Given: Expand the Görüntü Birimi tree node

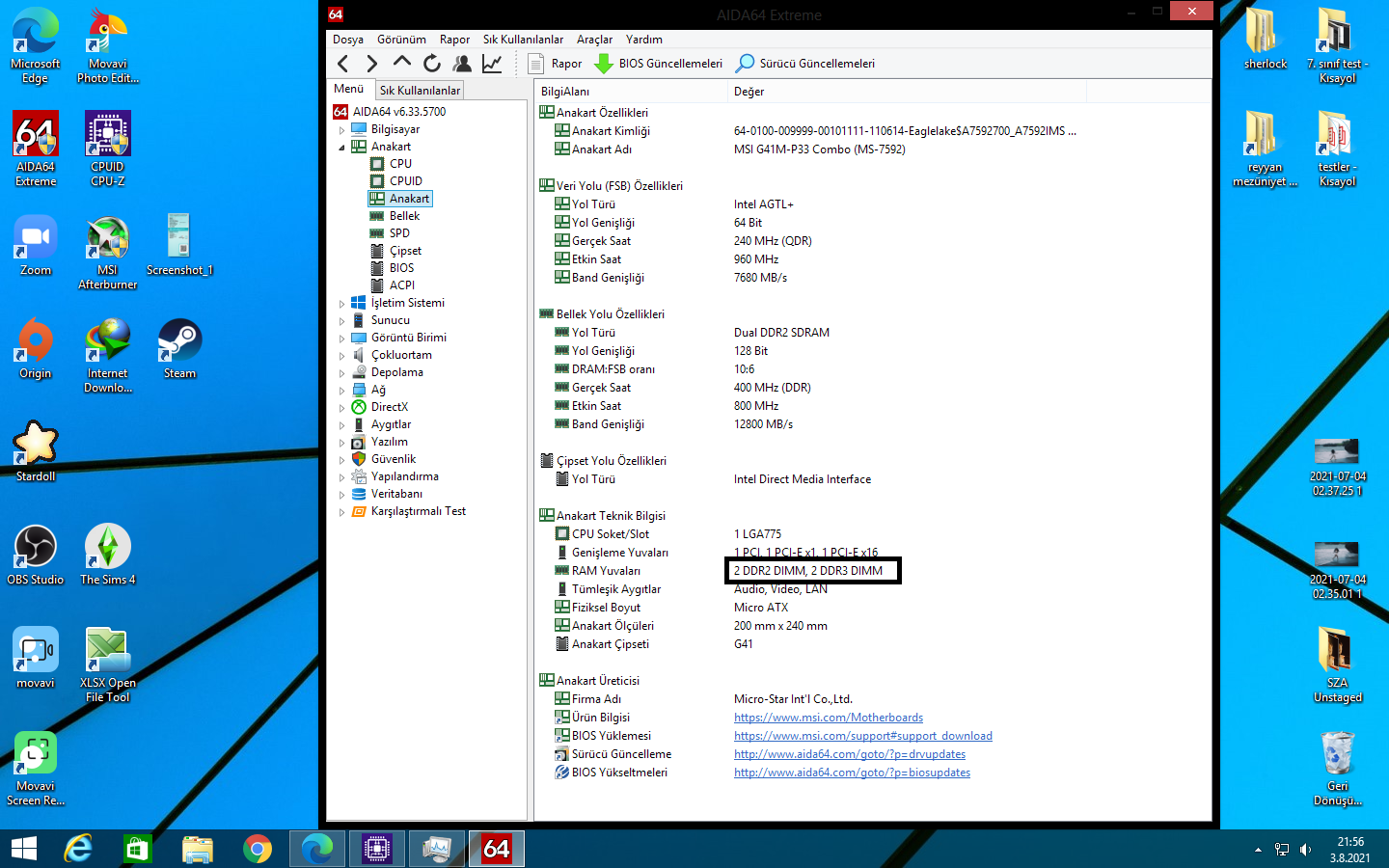Looking at the screenshot, I should pyautogui.click(x=341, y=339).
